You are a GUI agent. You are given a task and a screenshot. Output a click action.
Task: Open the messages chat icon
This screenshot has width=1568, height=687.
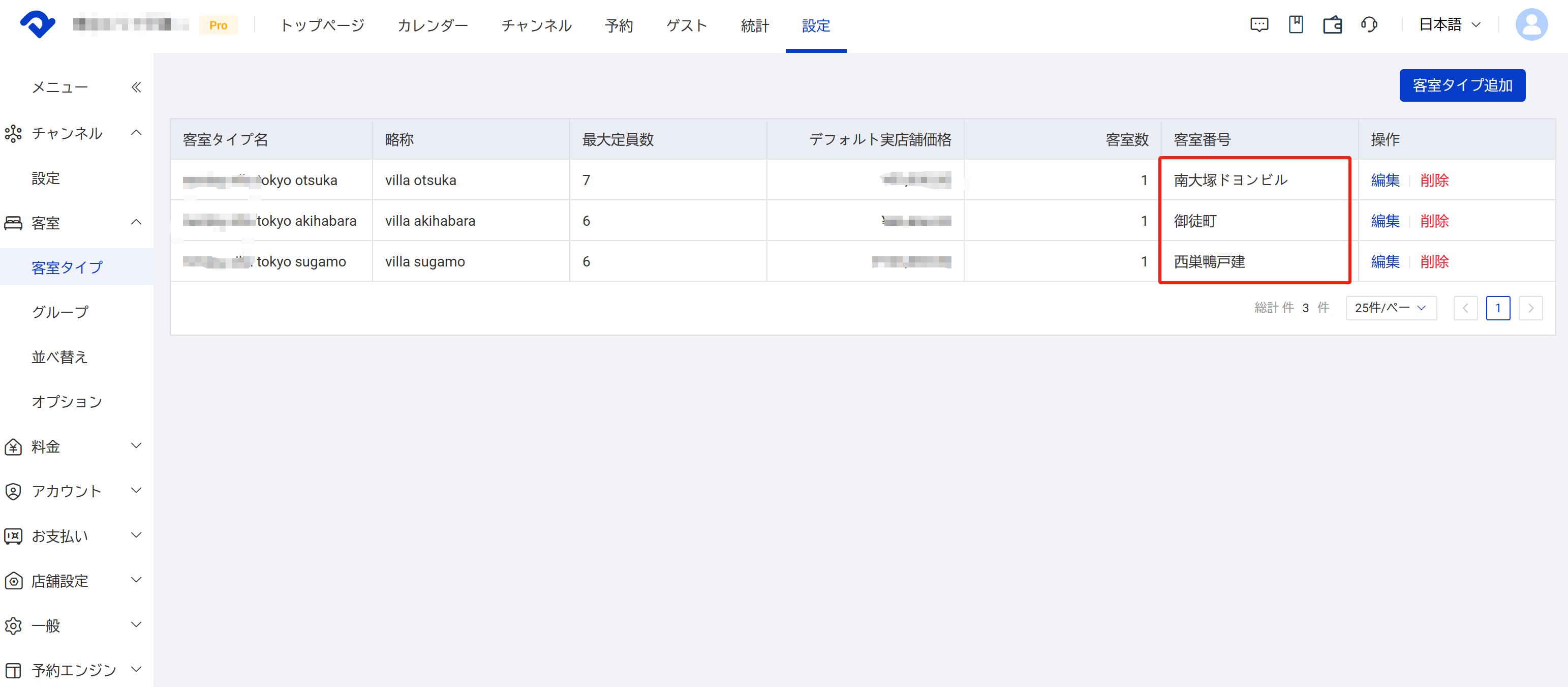pyautogui.click(x=1259, y=25)
